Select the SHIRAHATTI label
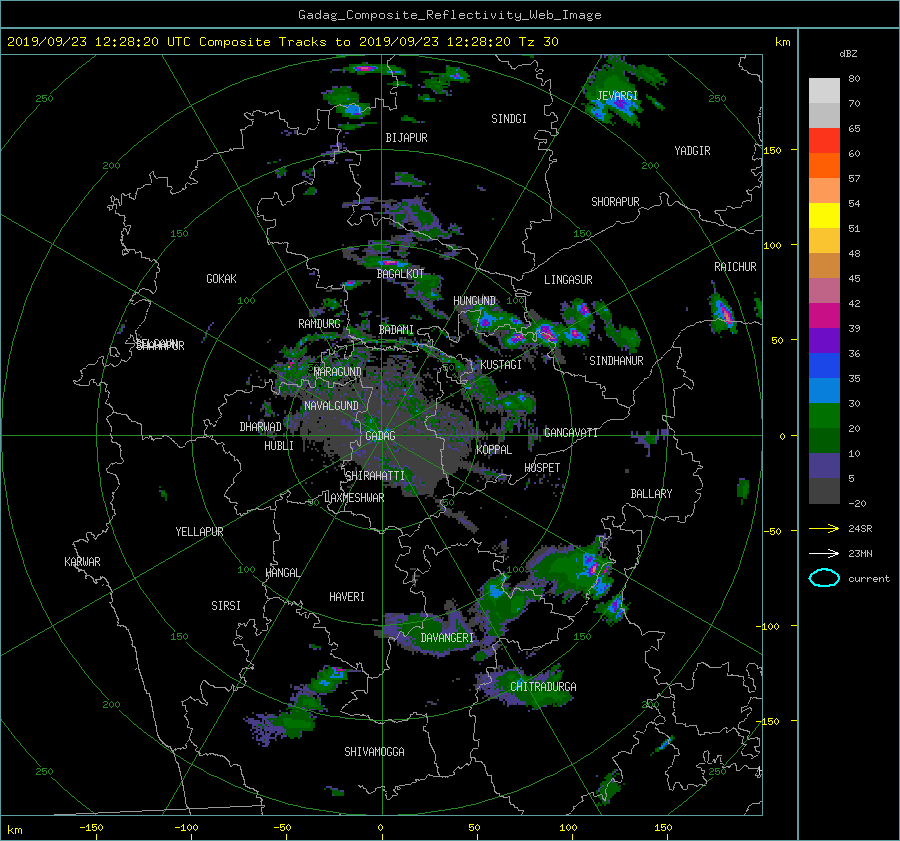 [x=374, y=476]
